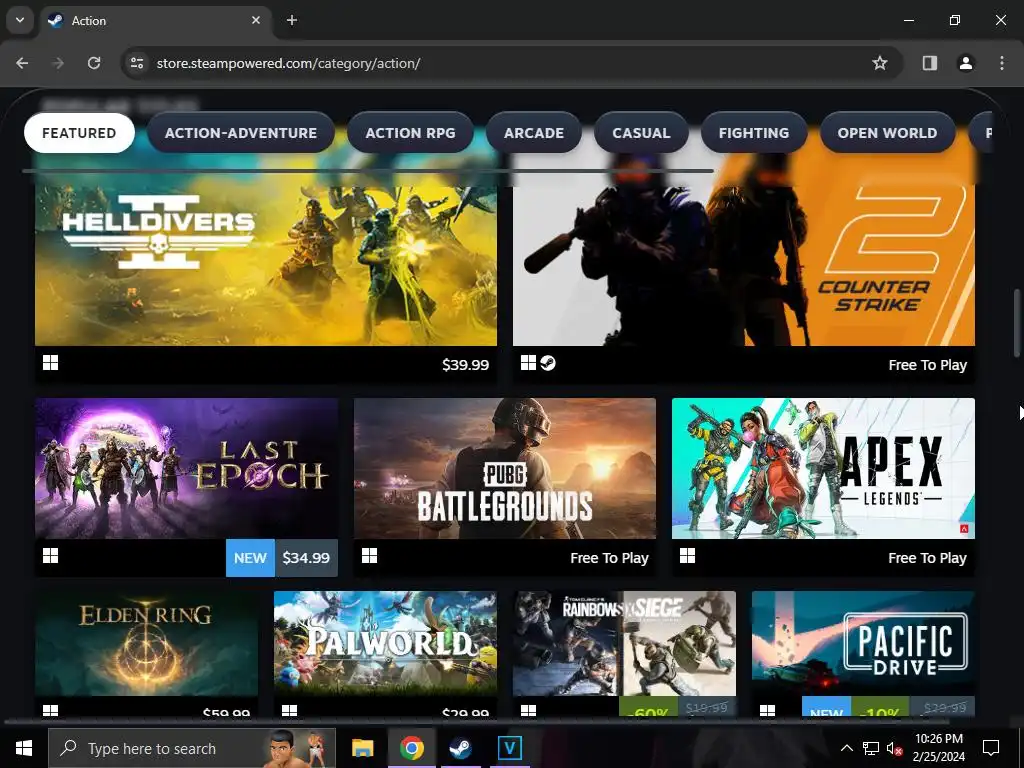
Task: Open the Windows Start menu
Action: click(24, 748)
